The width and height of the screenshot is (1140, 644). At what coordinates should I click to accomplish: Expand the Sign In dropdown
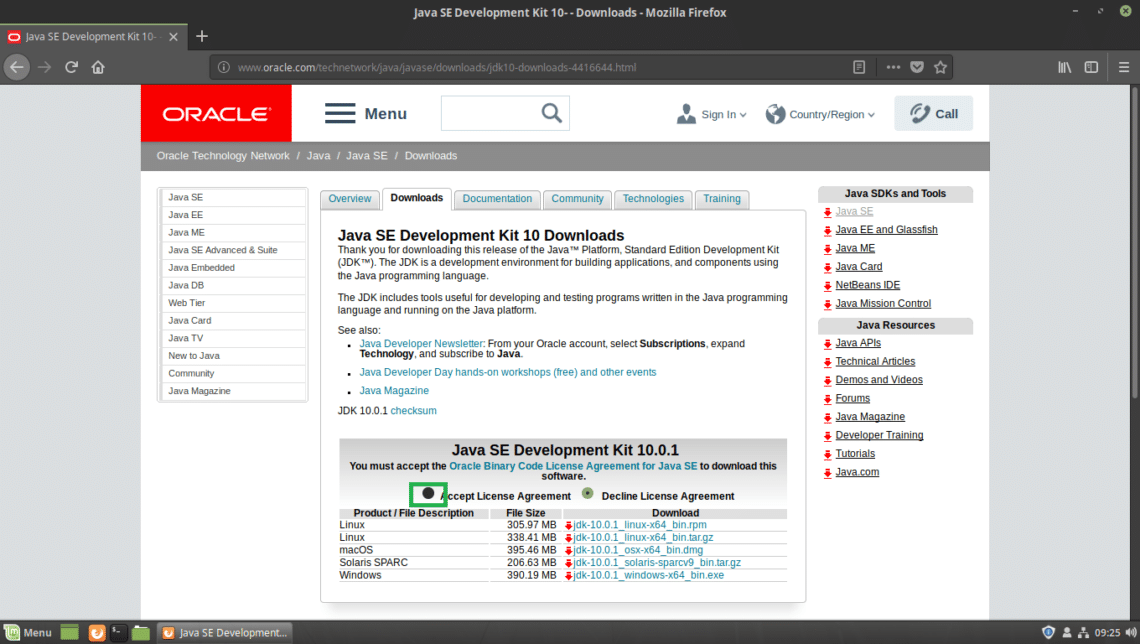(x=712, y=114)
